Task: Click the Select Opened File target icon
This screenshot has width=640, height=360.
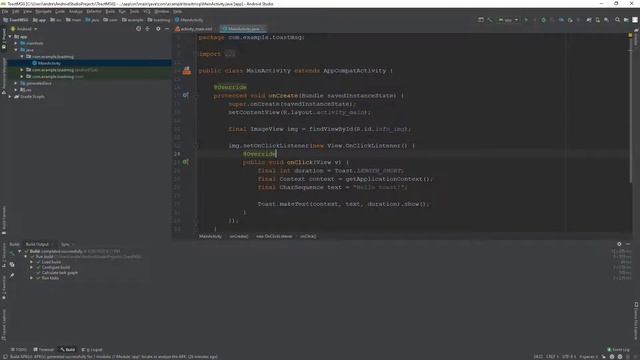Action: [138, 29]
